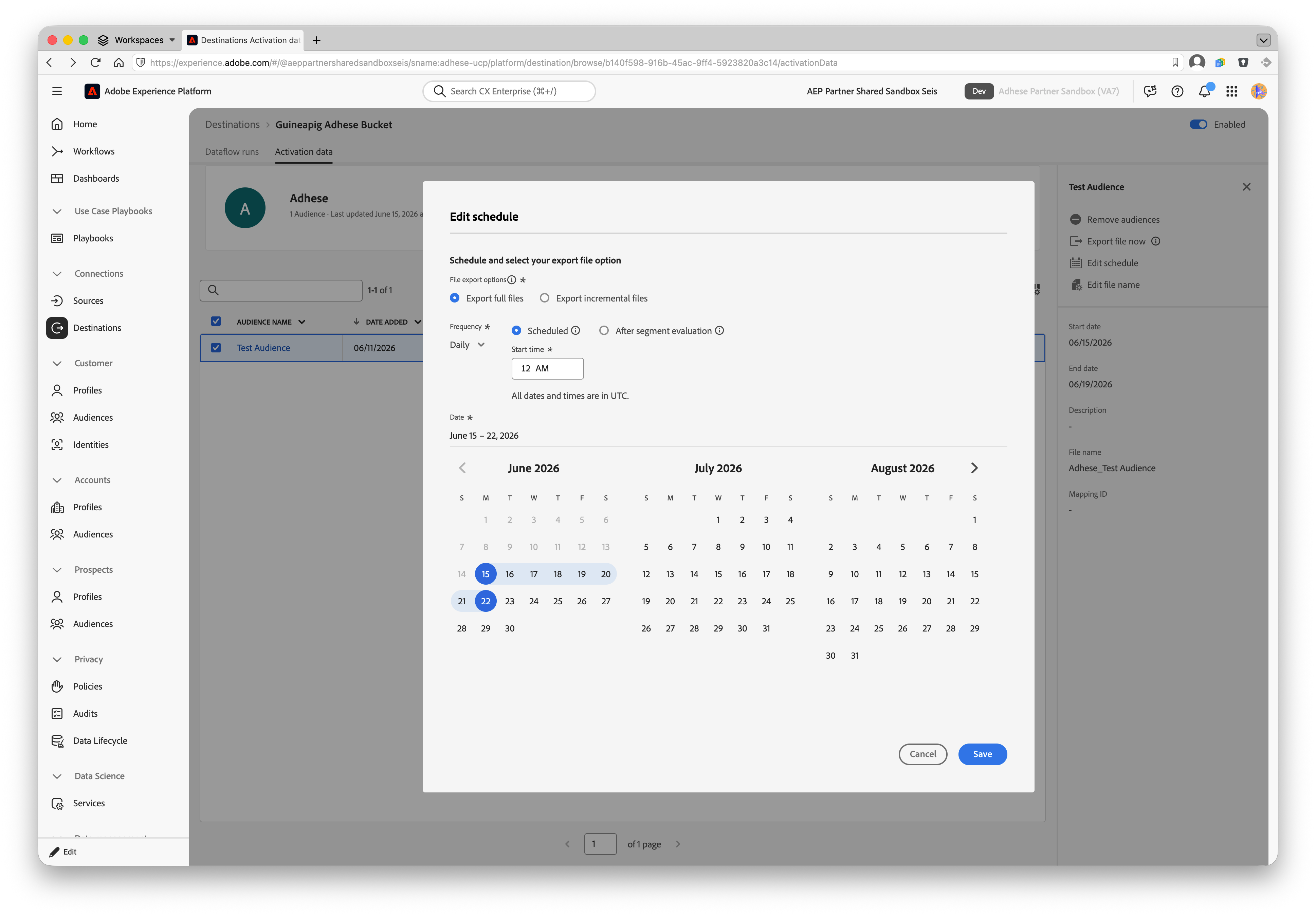Open the notifications bell

click(x=1205, y=91)
